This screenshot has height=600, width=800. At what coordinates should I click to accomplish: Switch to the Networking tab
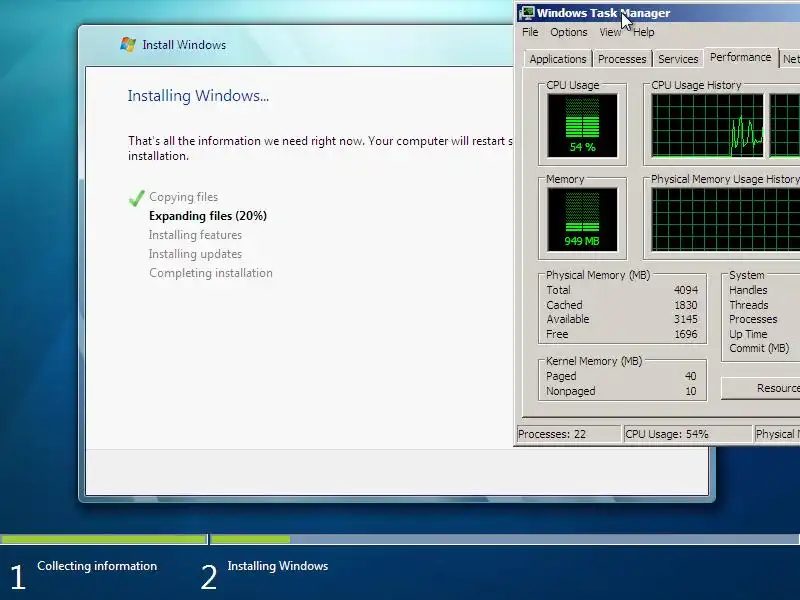790,59
